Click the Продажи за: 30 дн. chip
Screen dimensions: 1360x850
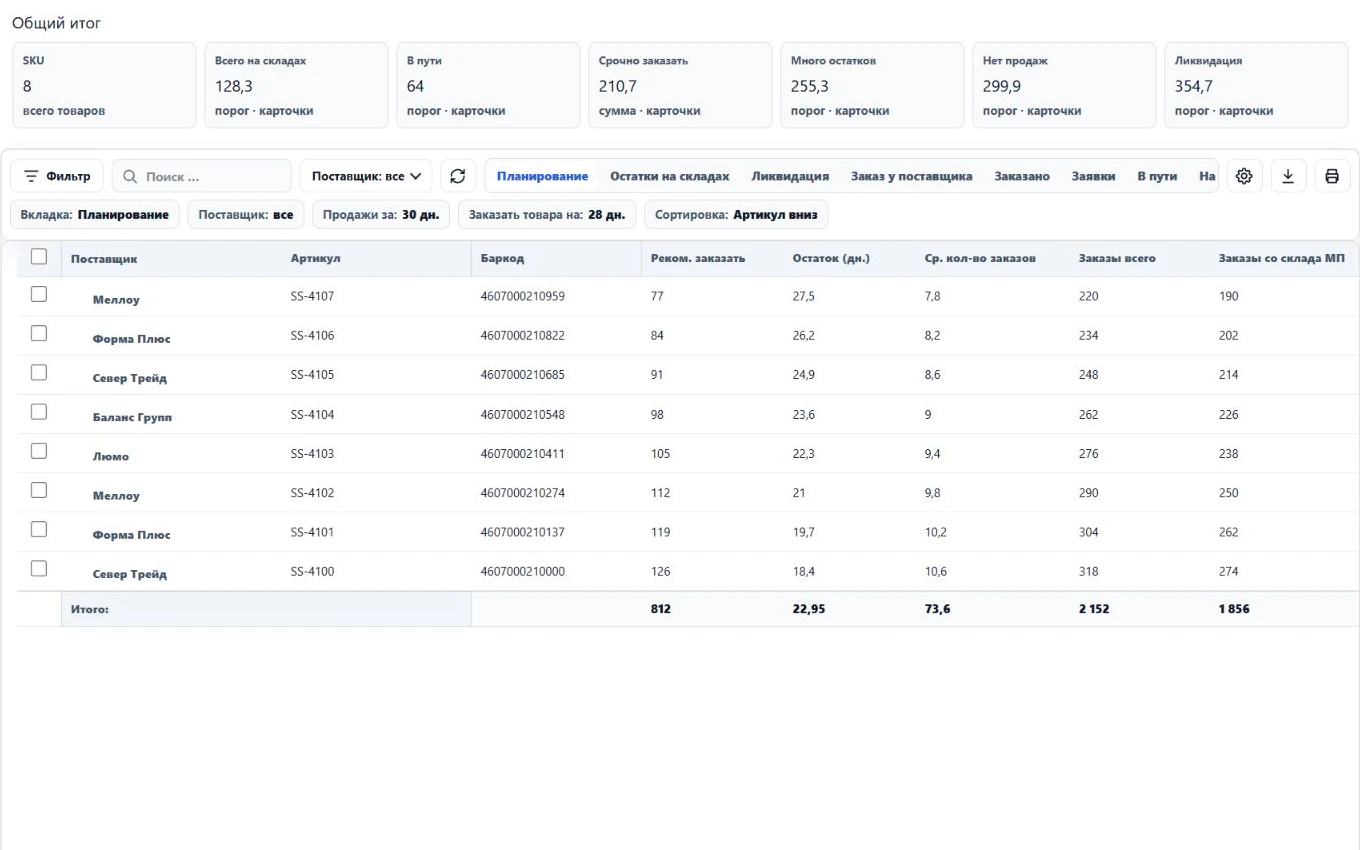pos(381,215)
